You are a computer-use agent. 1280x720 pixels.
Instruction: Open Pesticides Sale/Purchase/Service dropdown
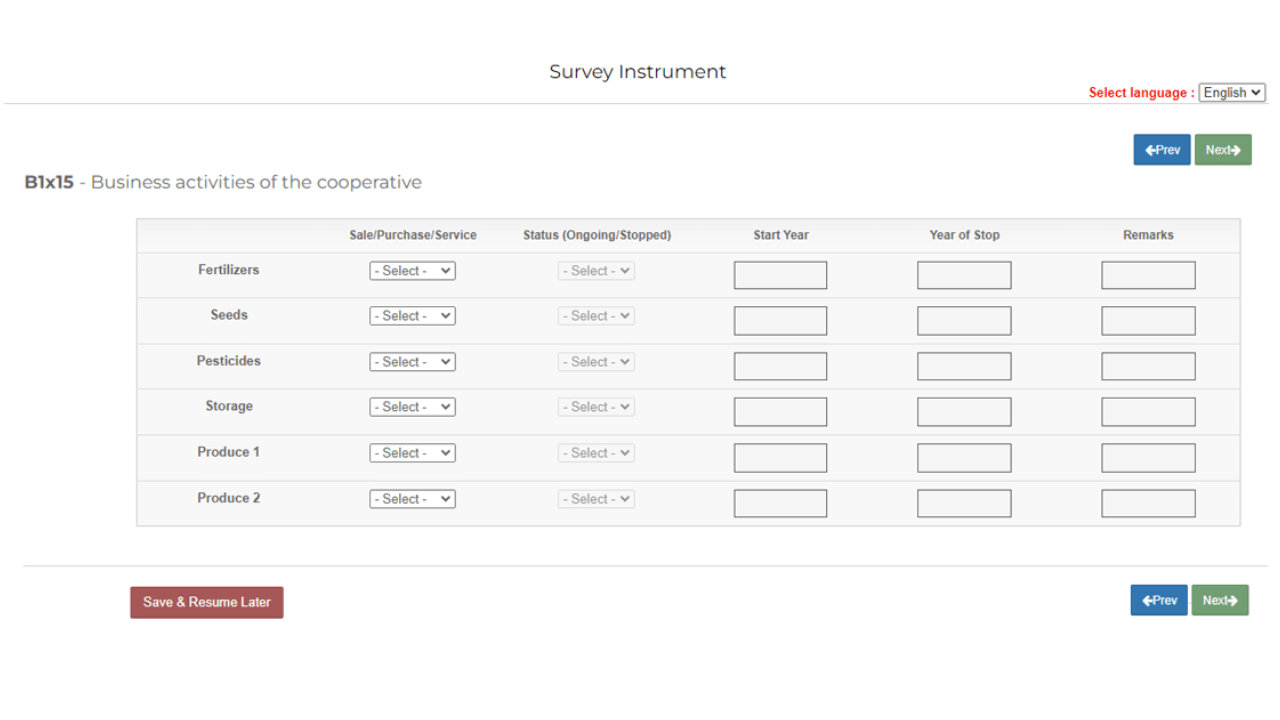click(x=412, y=362)
